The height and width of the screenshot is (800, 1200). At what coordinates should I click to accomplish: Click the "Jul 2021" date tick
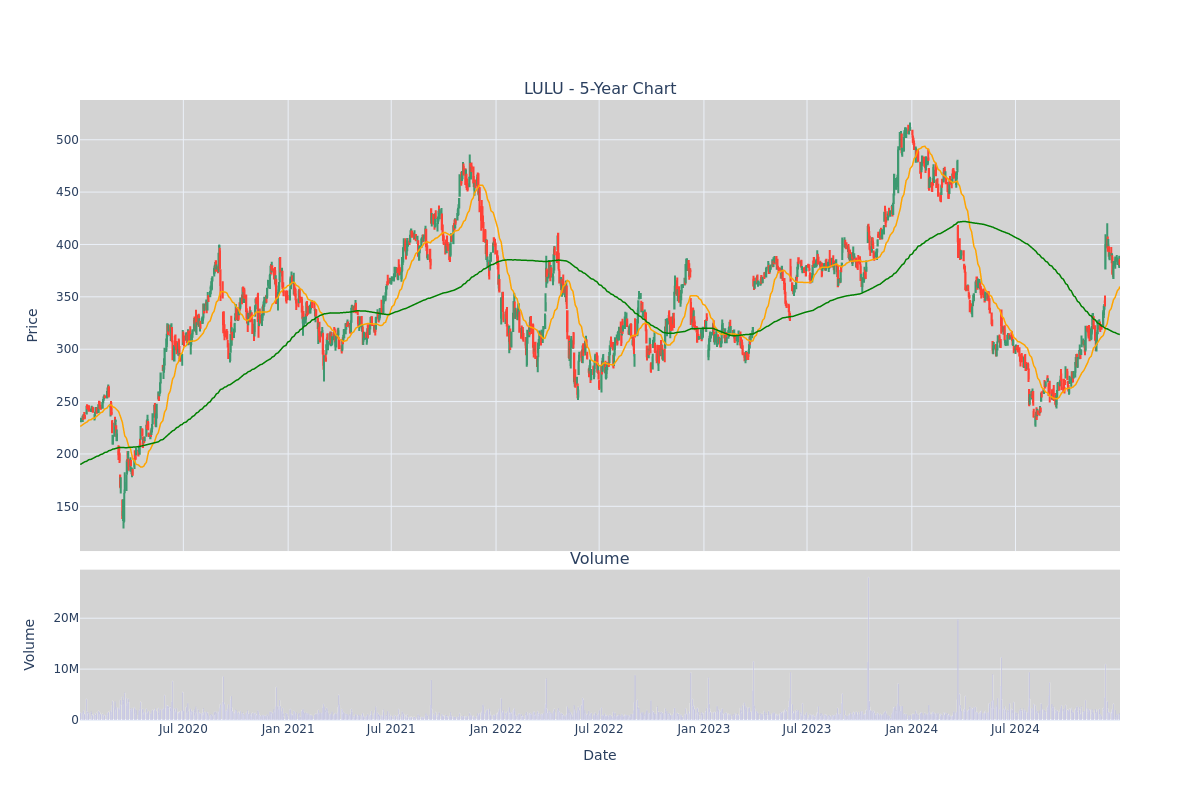pyautogui.click(x=391, y=729)
